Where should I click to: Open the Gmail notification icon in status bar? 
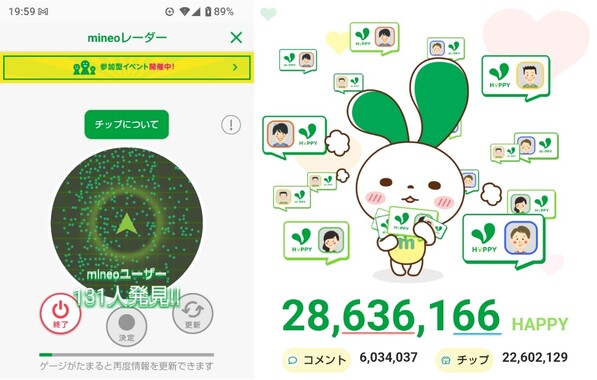pyautogui.click(x=43, y=12)
